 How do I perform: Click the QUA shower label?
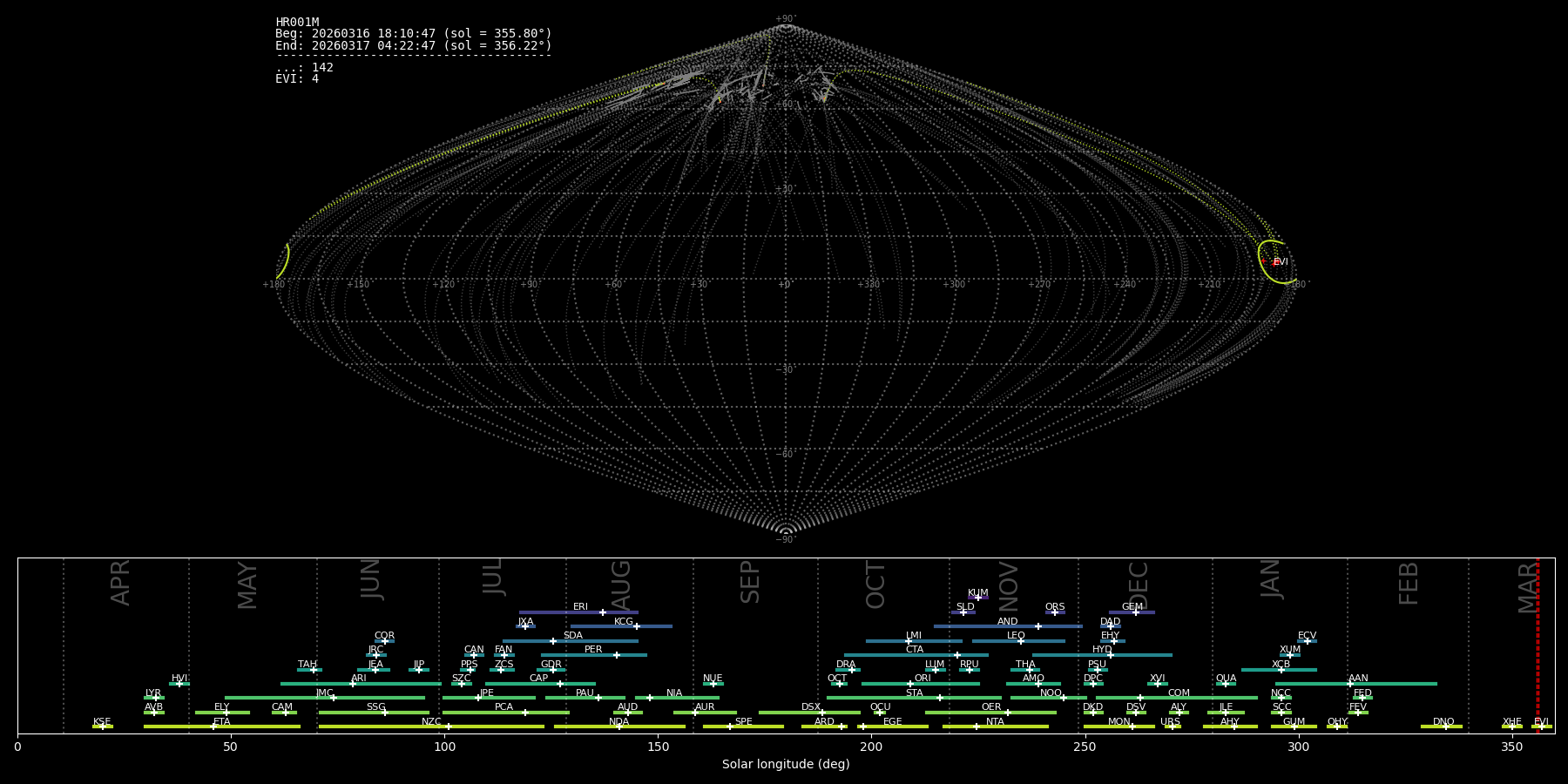1226,679
